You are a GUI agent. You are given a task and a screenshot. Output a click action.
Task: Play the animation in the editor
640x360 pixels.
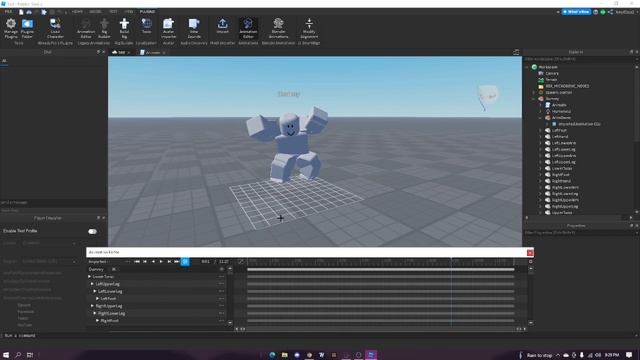tap(161, 262)
